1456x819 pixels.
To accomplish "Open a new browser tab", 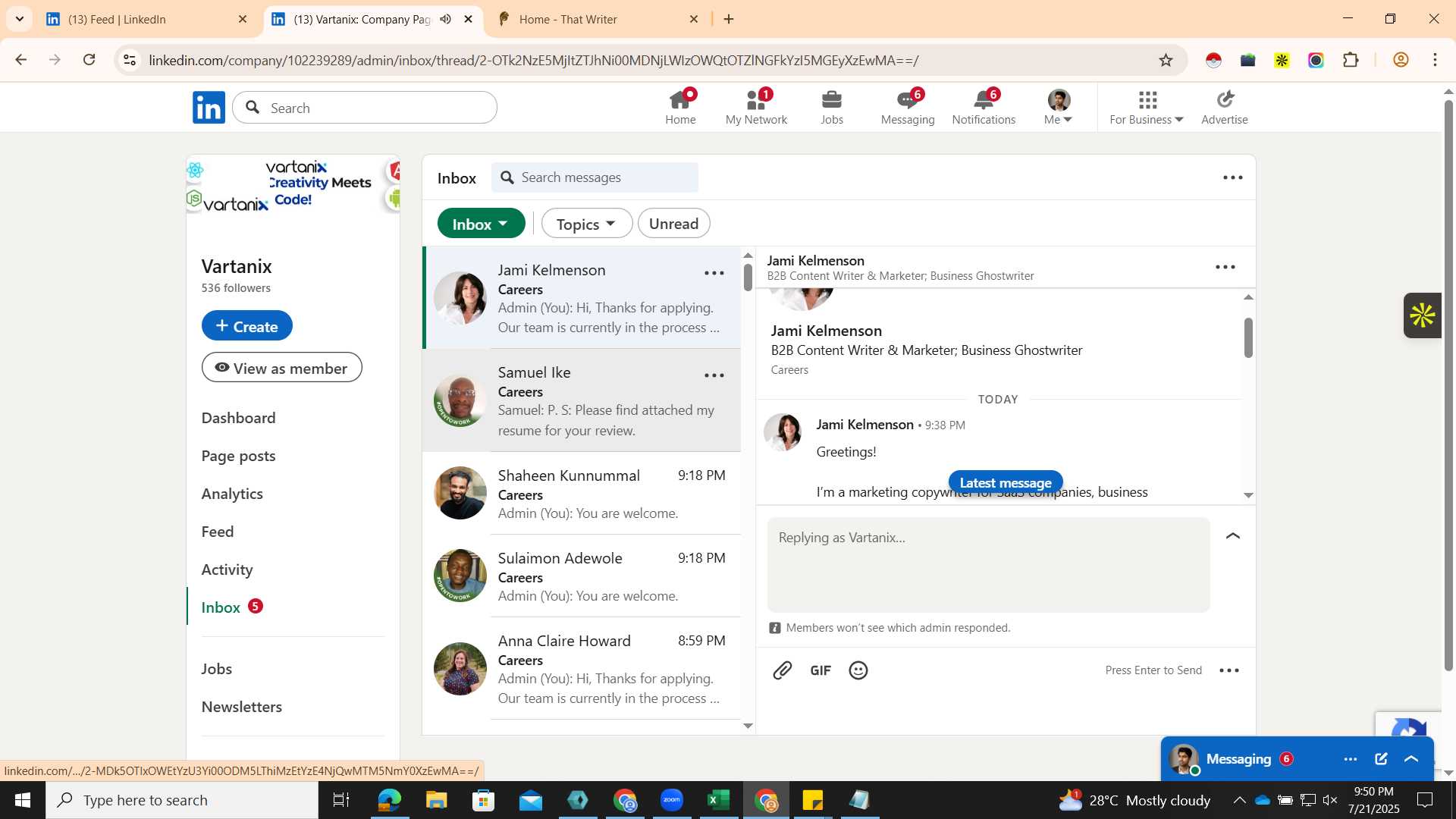I will (729, 19).
